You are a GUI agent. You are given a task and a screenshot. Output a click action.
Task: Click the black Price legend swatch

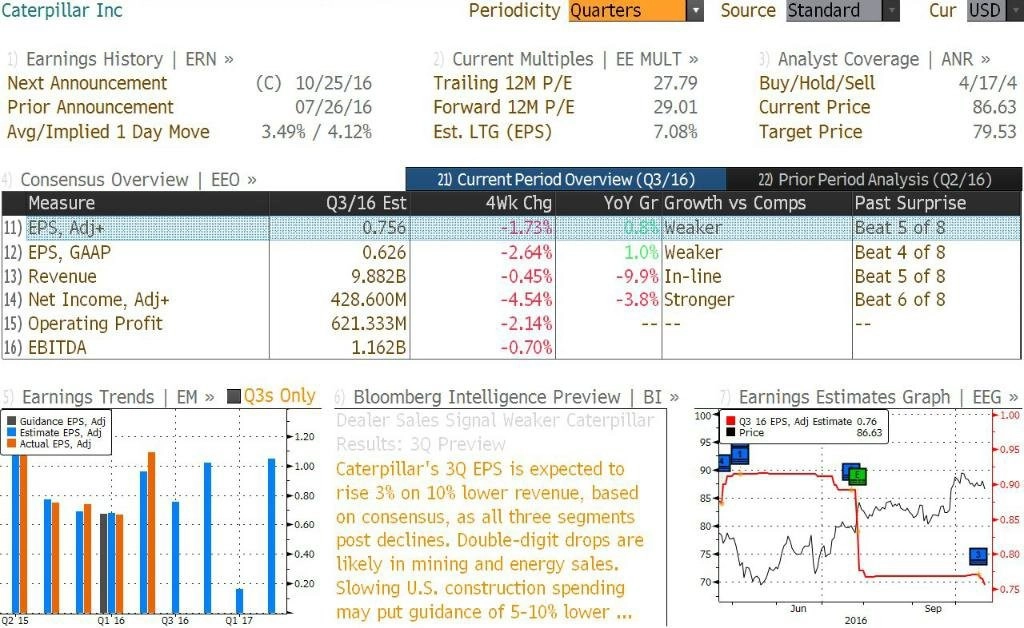click(x=730, y=432)
